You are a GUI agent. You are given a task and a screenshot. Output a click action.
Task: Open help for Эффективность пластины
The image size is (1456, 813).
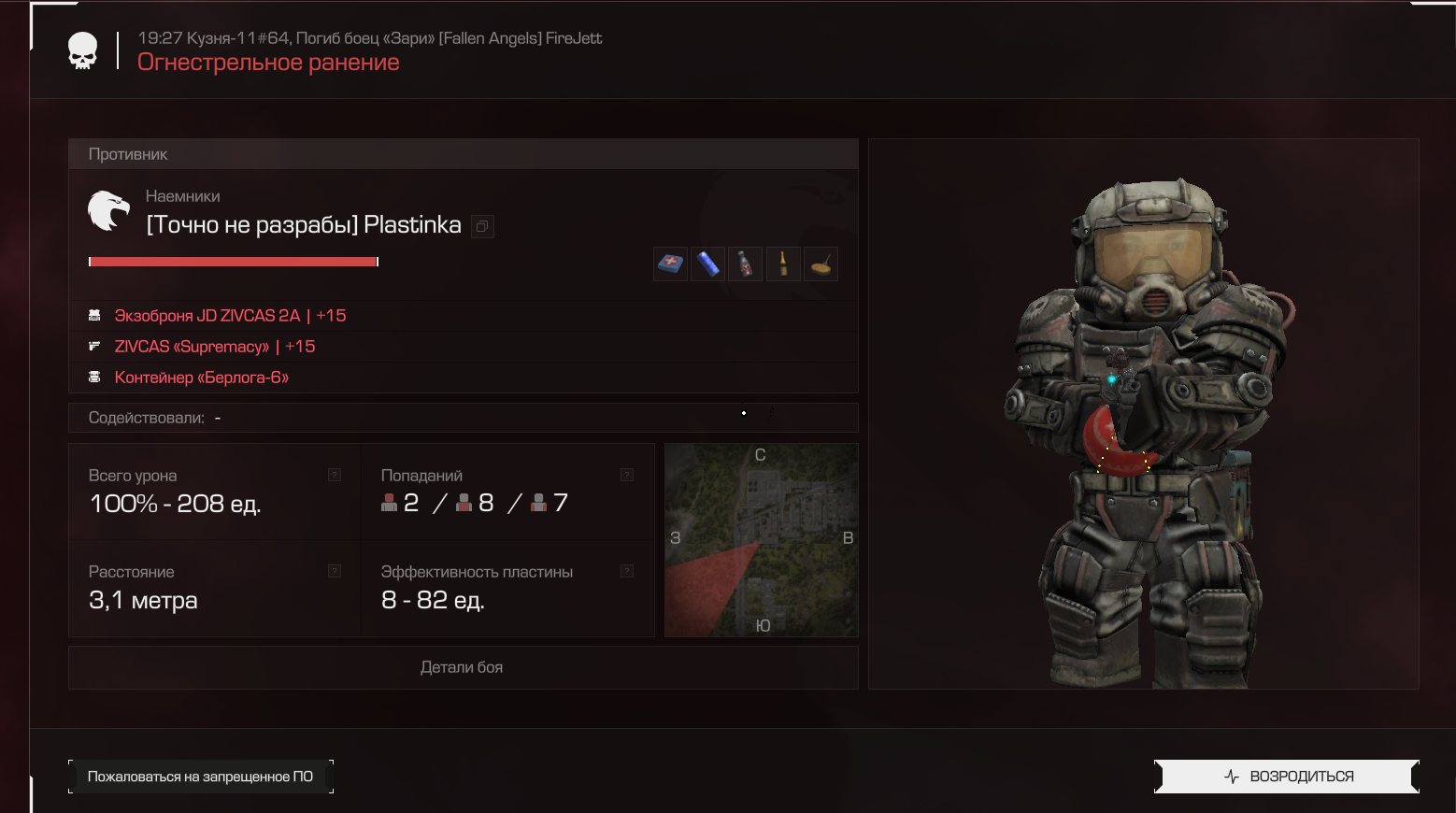coord(627,571)
